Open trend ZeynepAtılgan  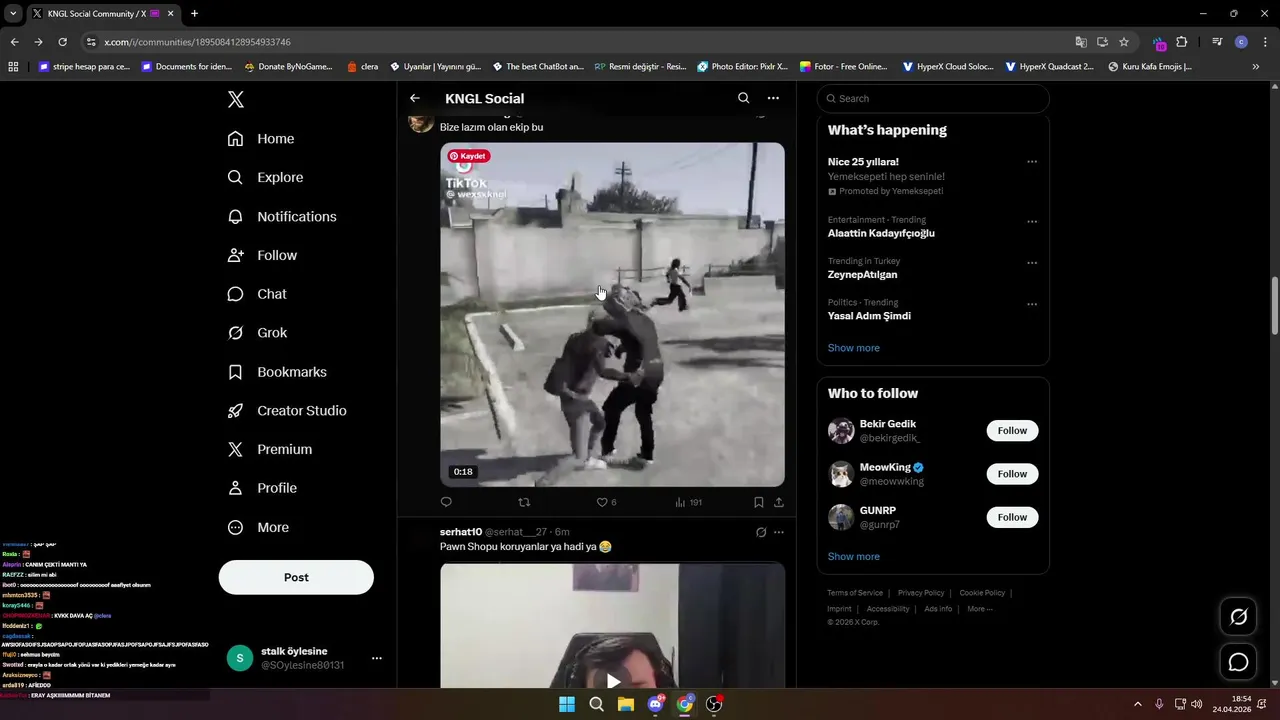tap(862, 274)
